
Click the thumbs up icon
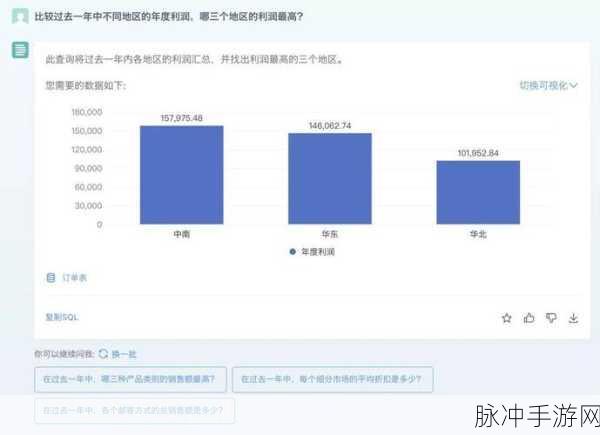click(529, 318)
